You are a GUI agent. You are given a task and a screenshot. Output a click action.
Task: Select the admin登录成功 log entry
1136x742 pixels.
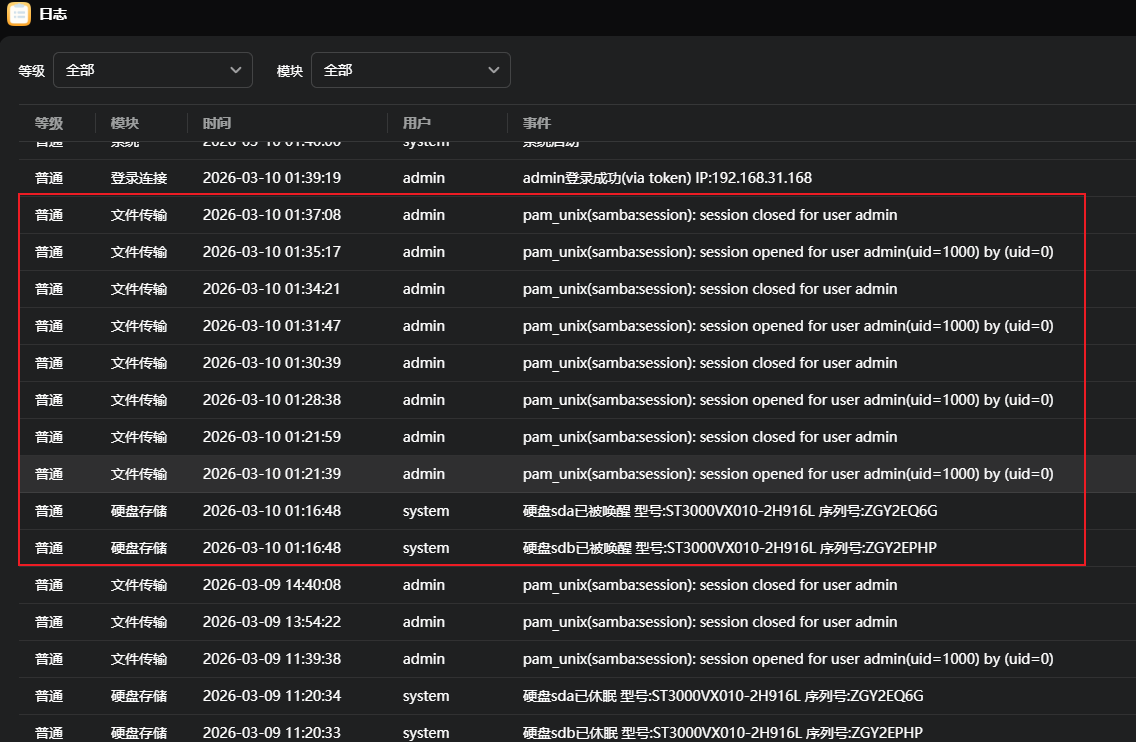[667, 178]
